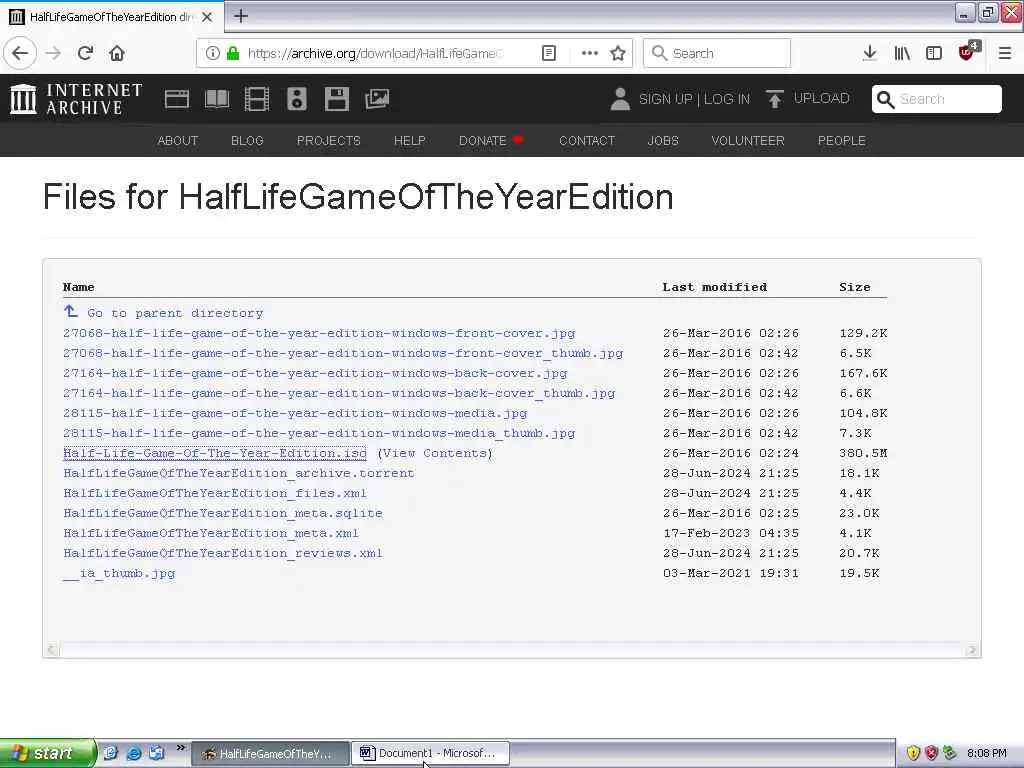The width and height of the screenshot is (1024, 768).
Task: Open the Archive texts book icon
Action: pyautogui.click(x=217, y=99)
